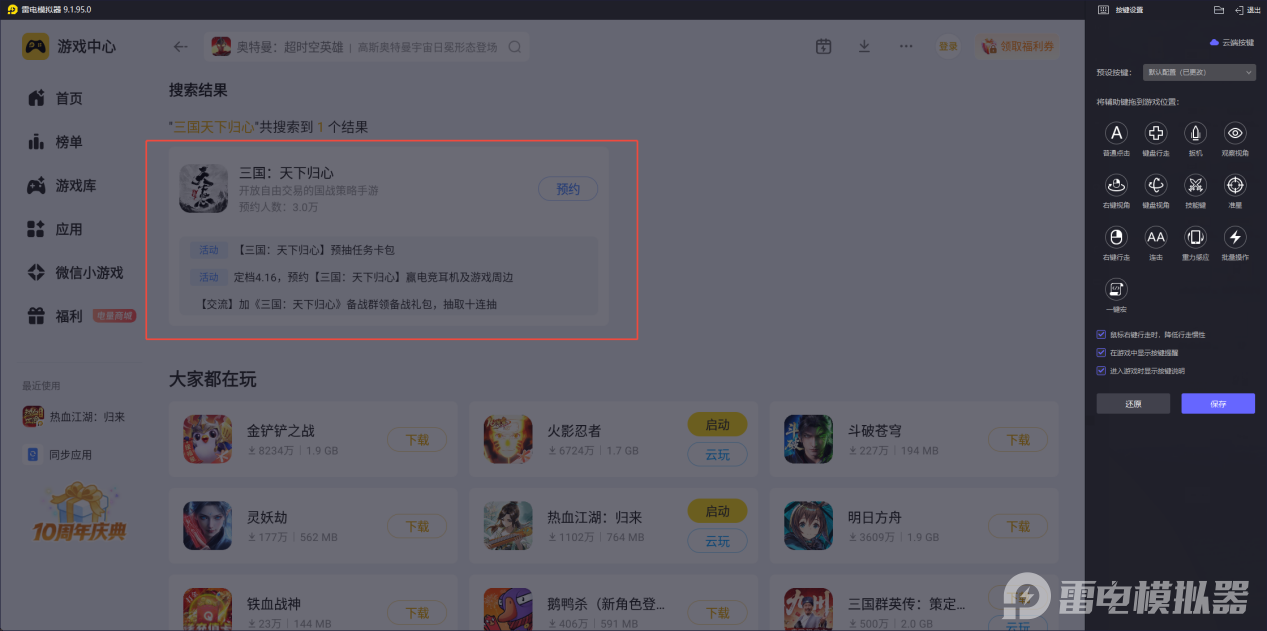Launch 火影忍者 with 启动 button
Image resolution: width=1267 pixels, height=631 pixels.
click(717, 424)
